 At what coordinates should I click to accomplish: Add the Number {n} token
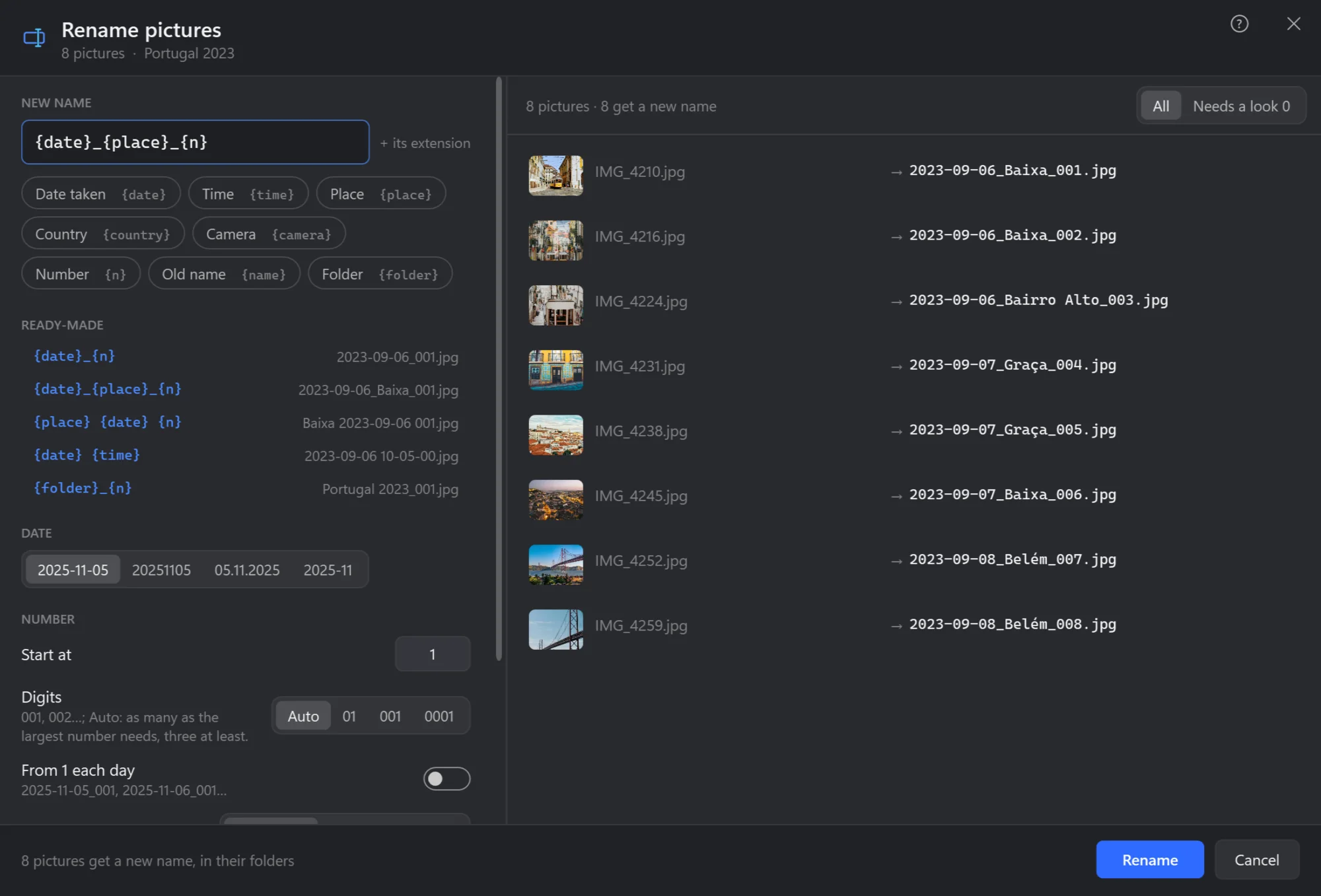tap(81, 274)
